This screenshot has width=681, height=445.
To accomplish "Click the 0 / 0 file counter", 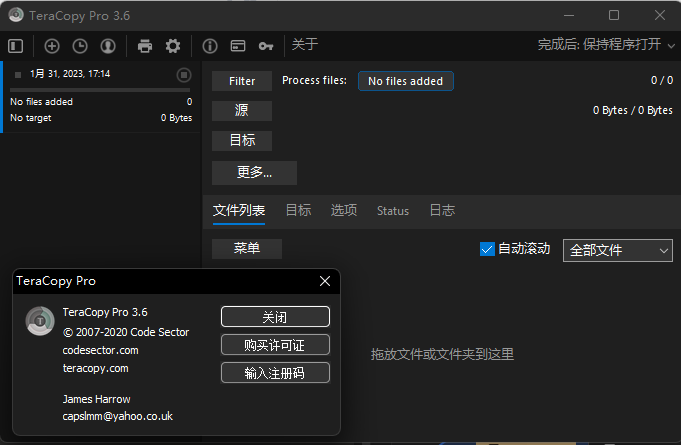I will coord(662,80).
